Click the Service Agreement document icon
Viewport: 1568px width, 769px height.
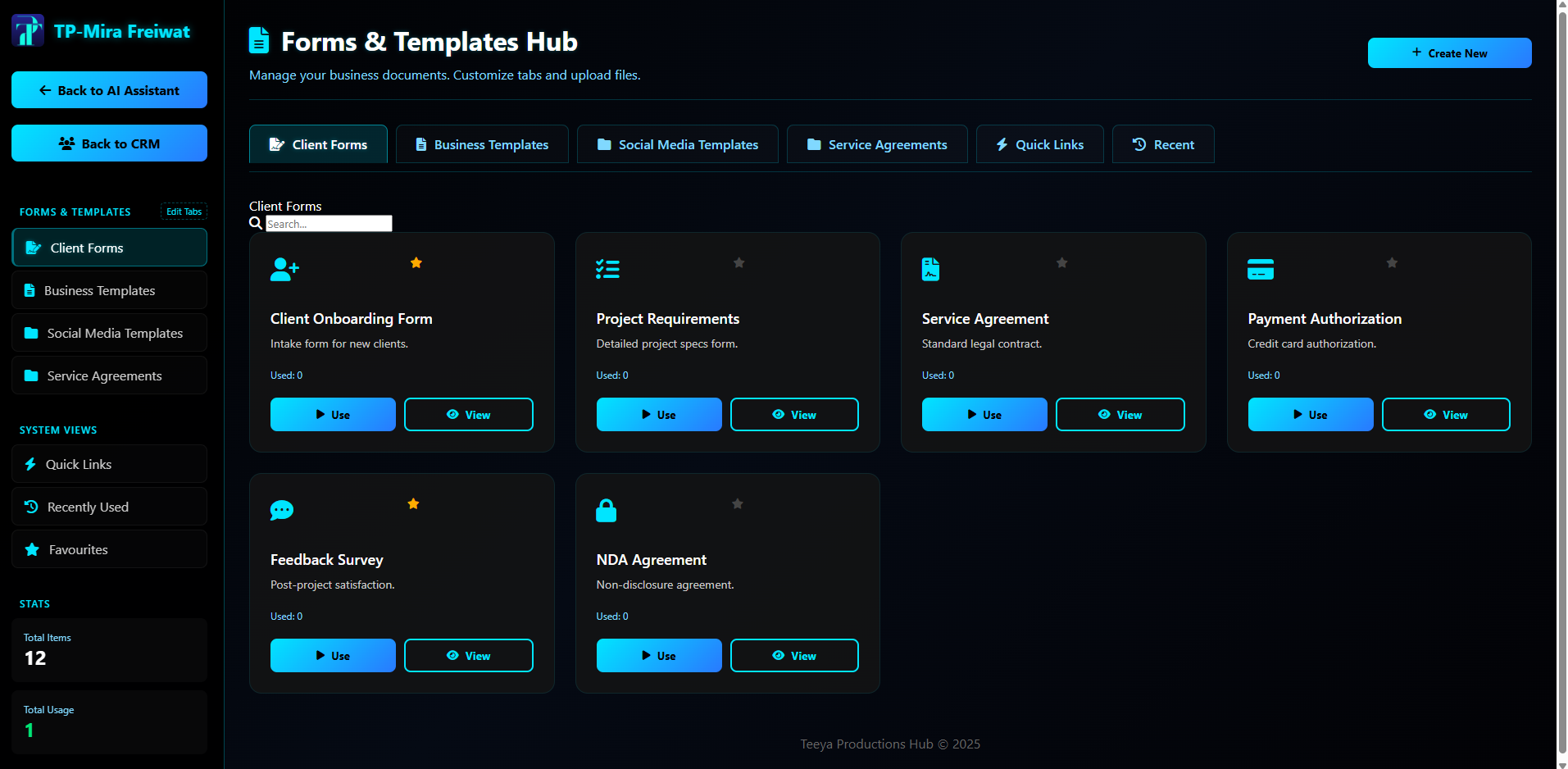931,269
